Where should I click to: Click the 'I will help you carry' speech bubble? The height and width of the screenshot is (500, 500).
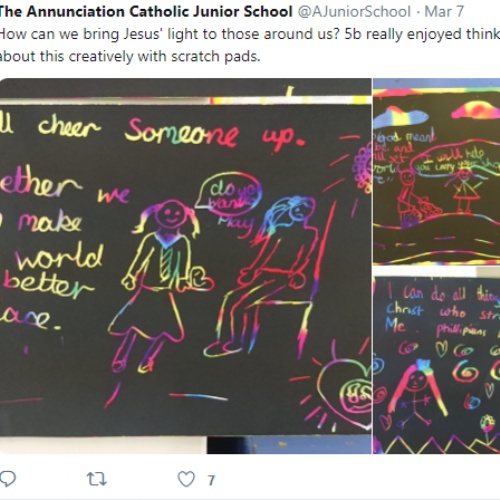[455, 160]
